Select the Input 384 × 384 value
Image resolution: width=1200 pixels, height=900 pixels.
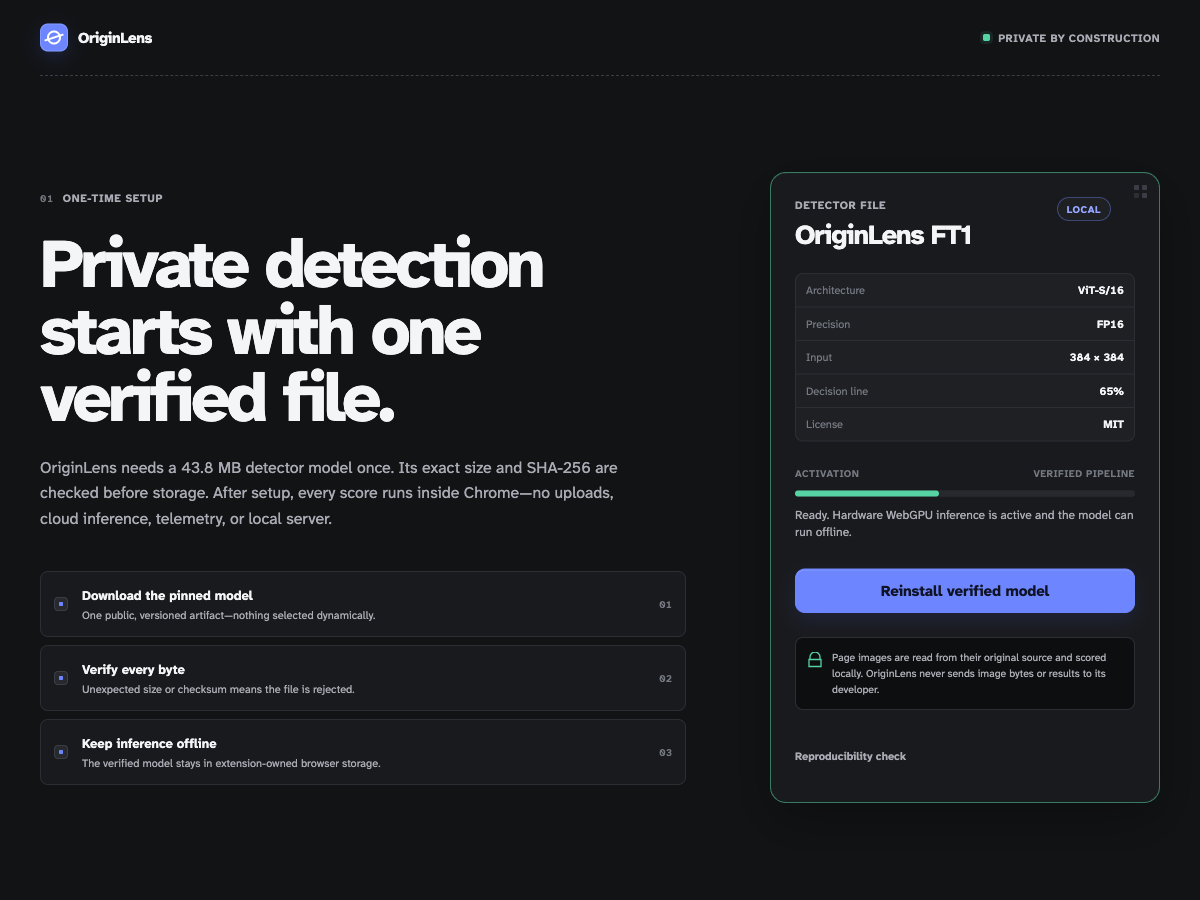[1097, 357]
